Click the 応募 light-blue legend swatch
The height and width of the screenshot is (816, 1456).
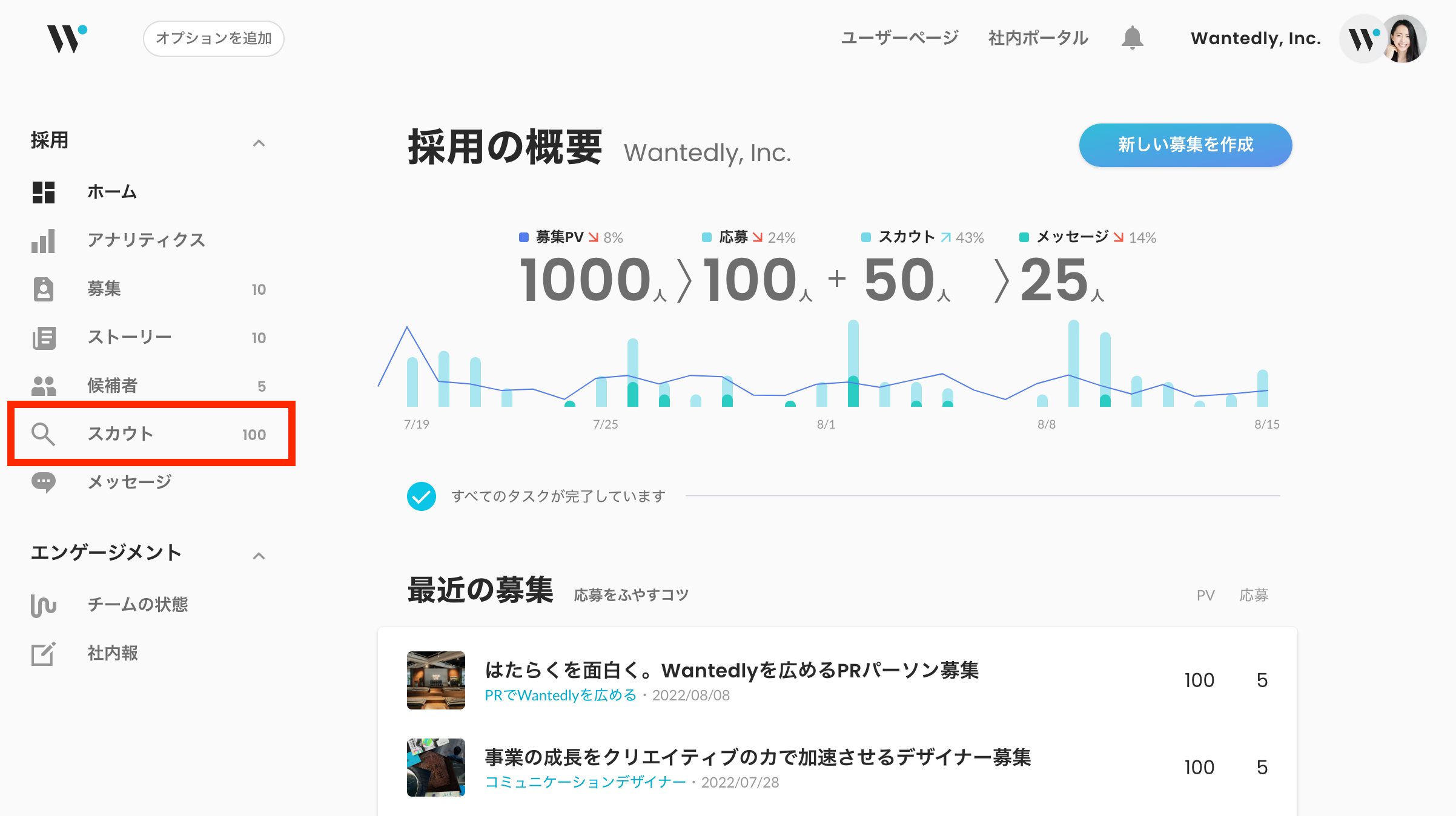(707, 237)
